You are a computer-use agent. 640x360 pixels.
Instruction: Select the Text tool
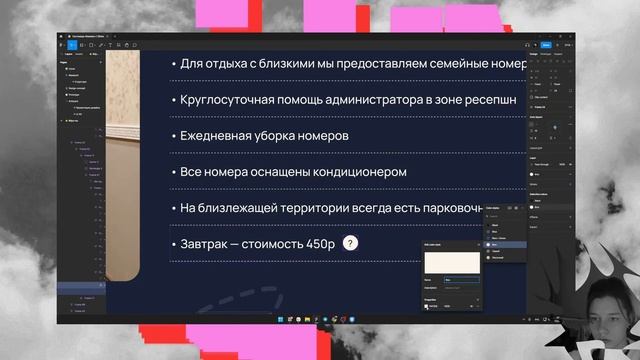point(110,45)
